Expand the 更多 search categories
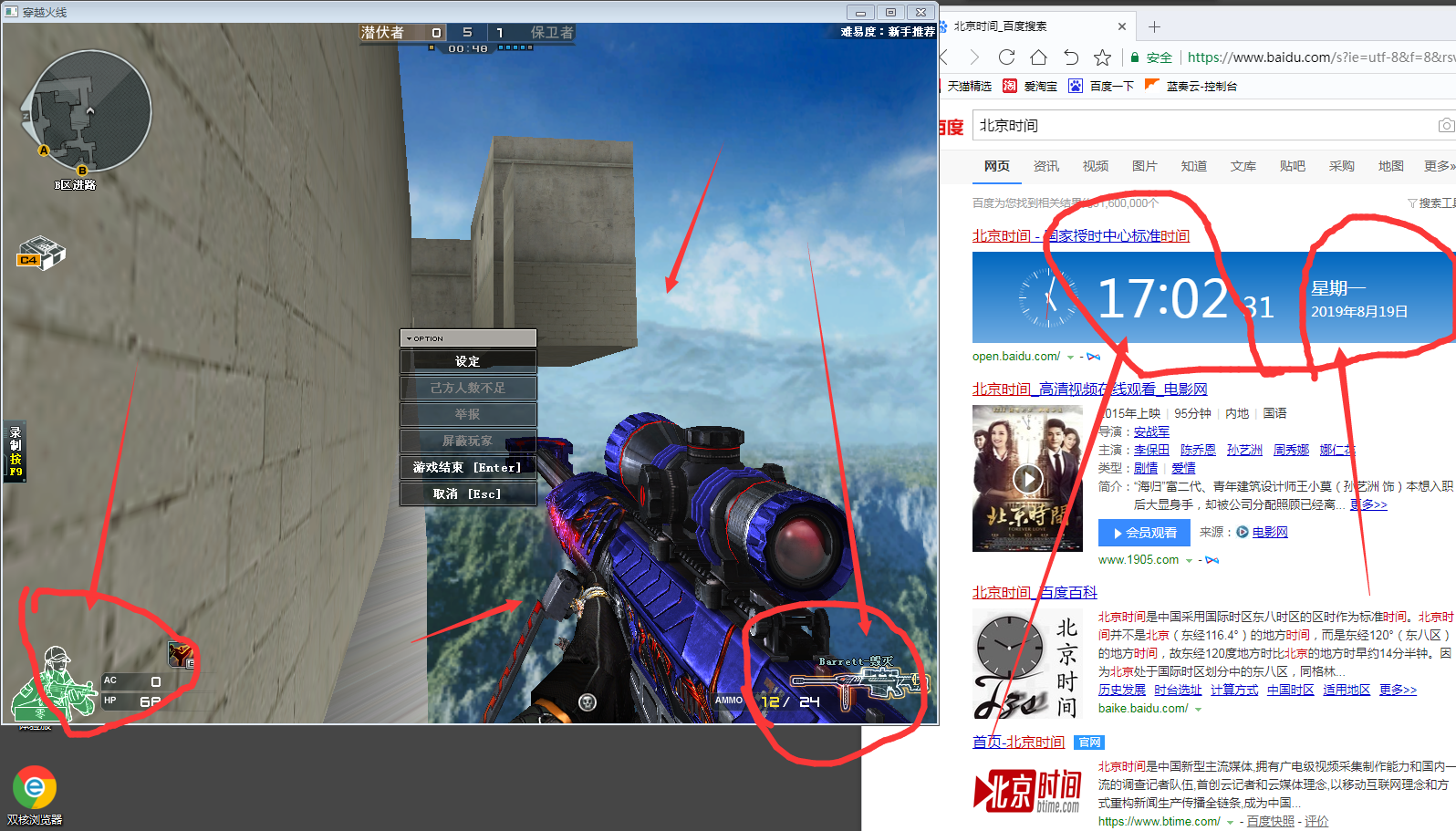 tap(1440, 166)
